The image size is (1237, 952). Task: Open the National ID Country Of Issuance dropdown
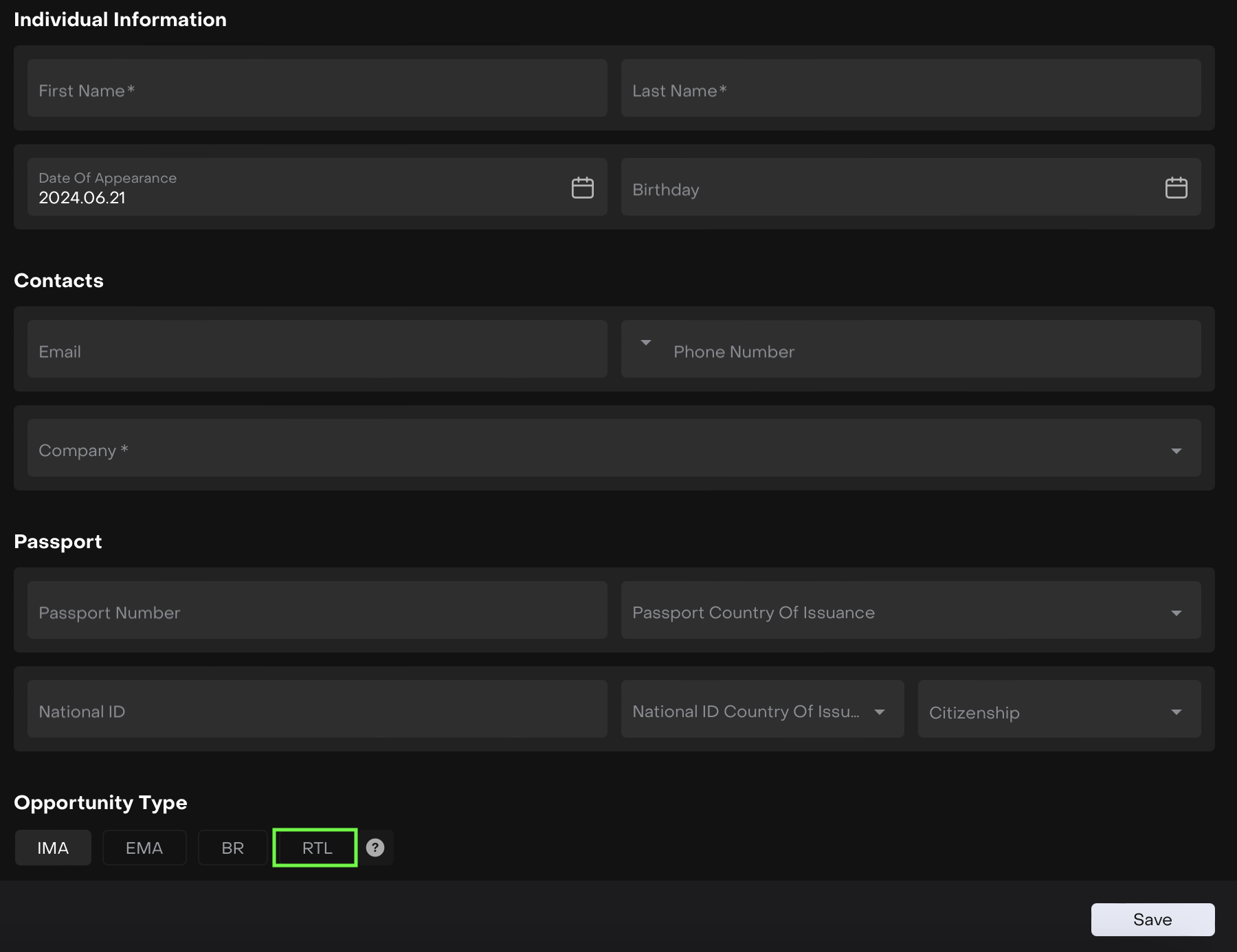(879, 712)
